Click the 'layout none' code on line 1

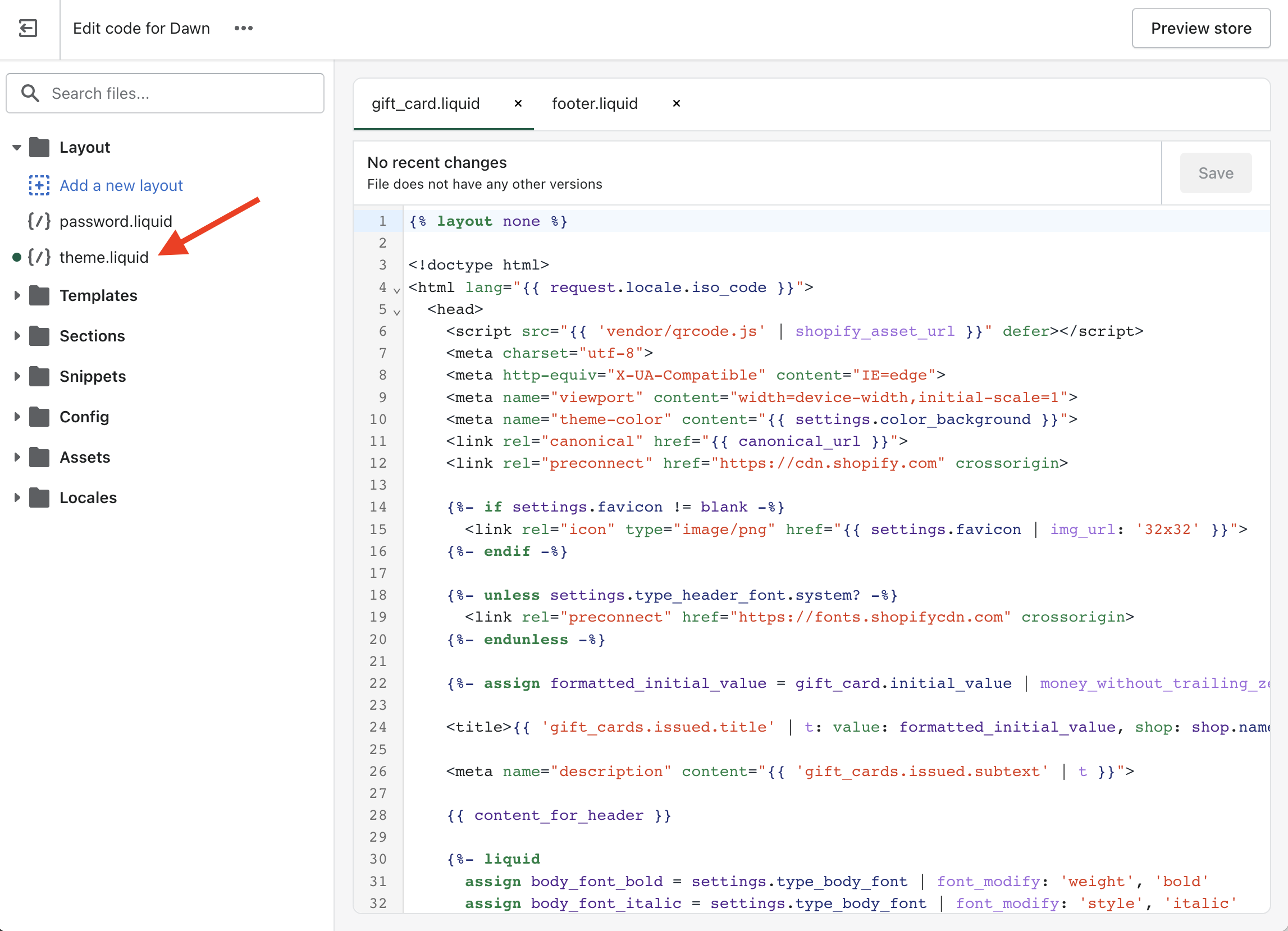click(488, 221)
